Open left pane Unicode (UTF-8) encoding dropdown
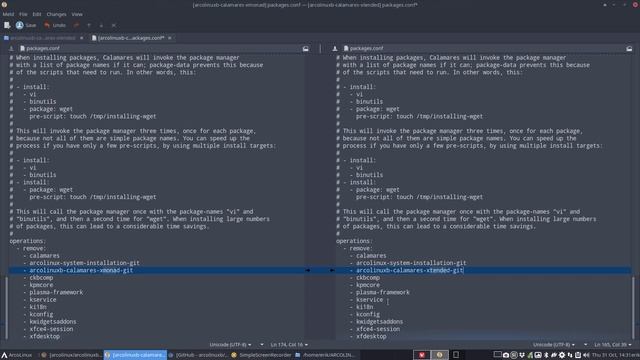 pos(231,345)
